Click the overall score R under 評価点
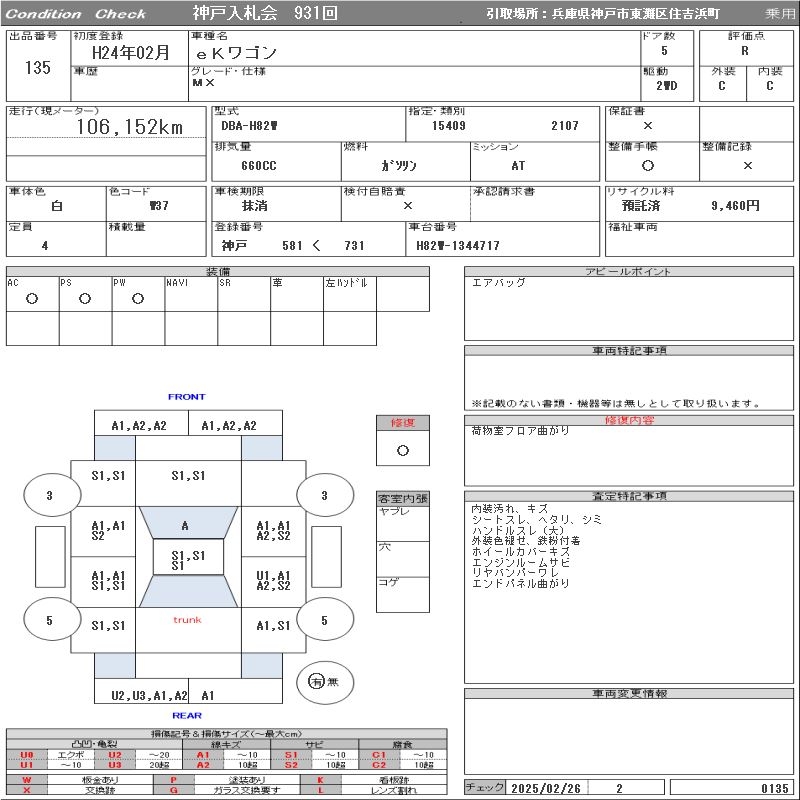 745,51
